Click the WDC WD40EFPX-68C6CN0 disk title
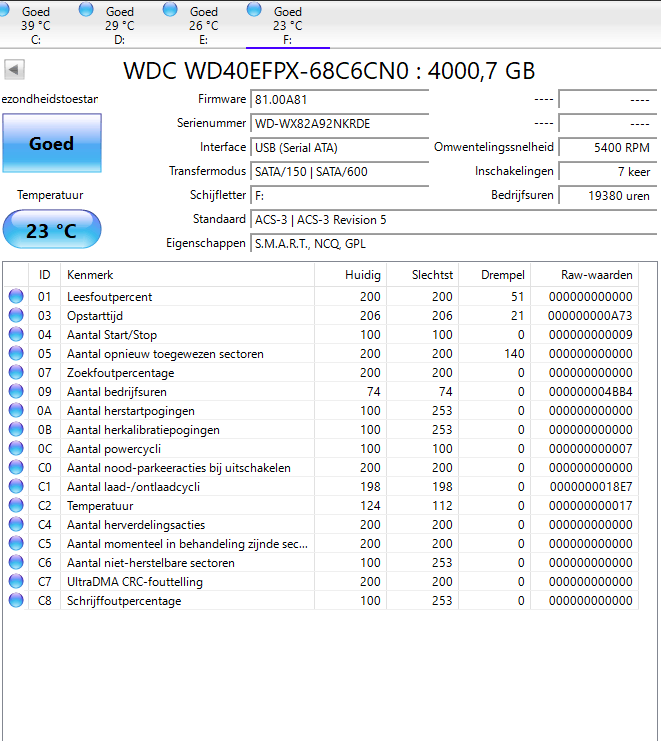Viewport: 661px width, 741px height. 329,71
